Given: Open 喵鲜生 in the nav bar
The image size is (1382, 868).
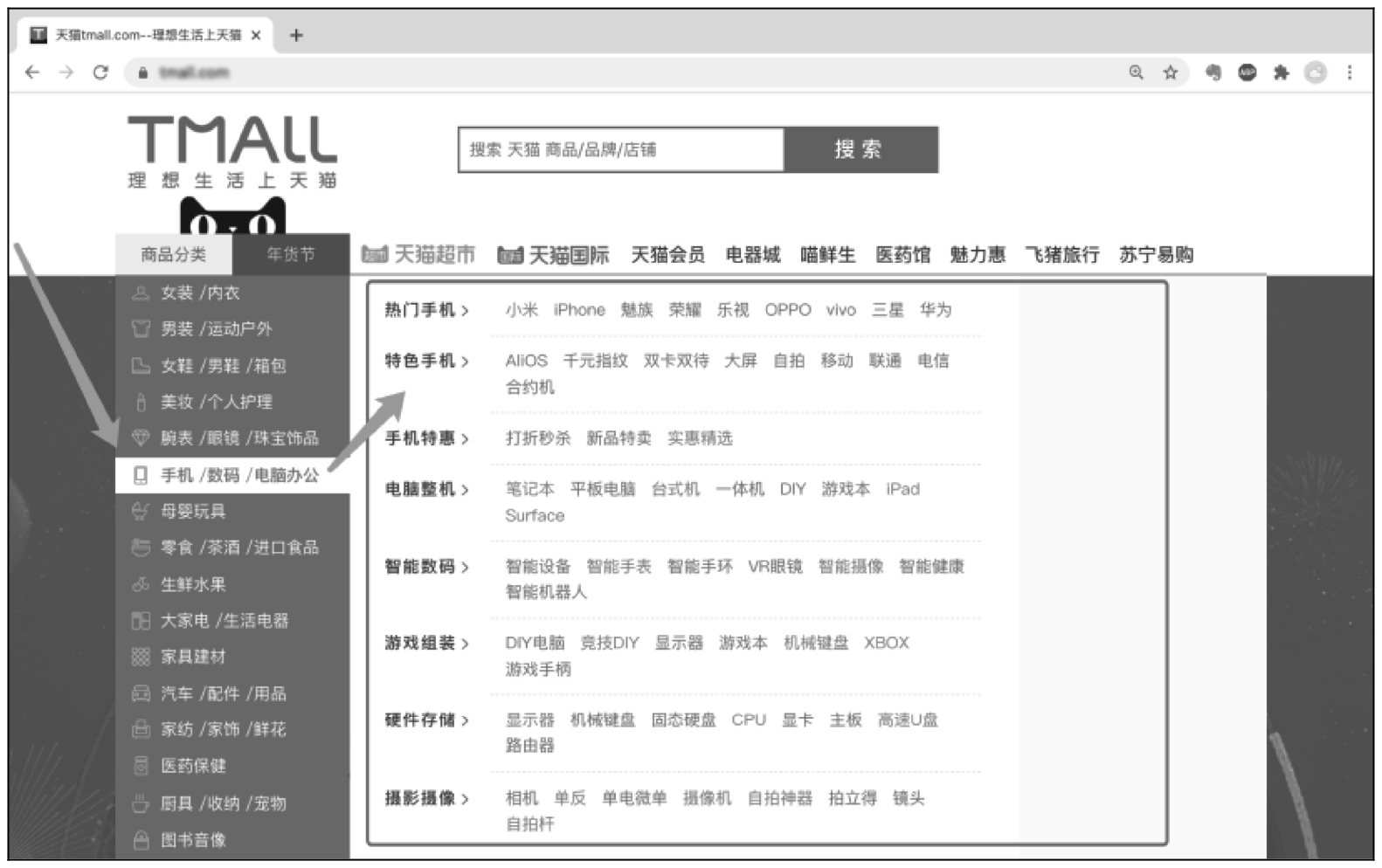Looking at the screenshot, I should coord(827,254).
